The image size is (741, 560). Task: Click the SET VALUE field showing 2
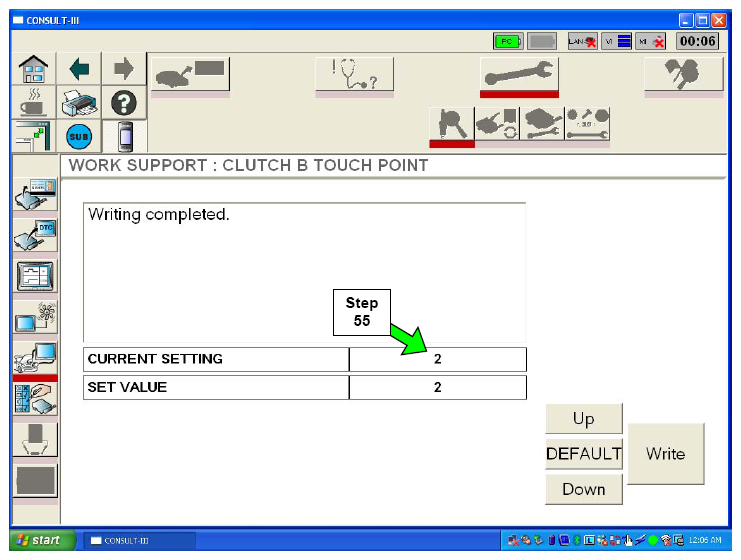437,387
